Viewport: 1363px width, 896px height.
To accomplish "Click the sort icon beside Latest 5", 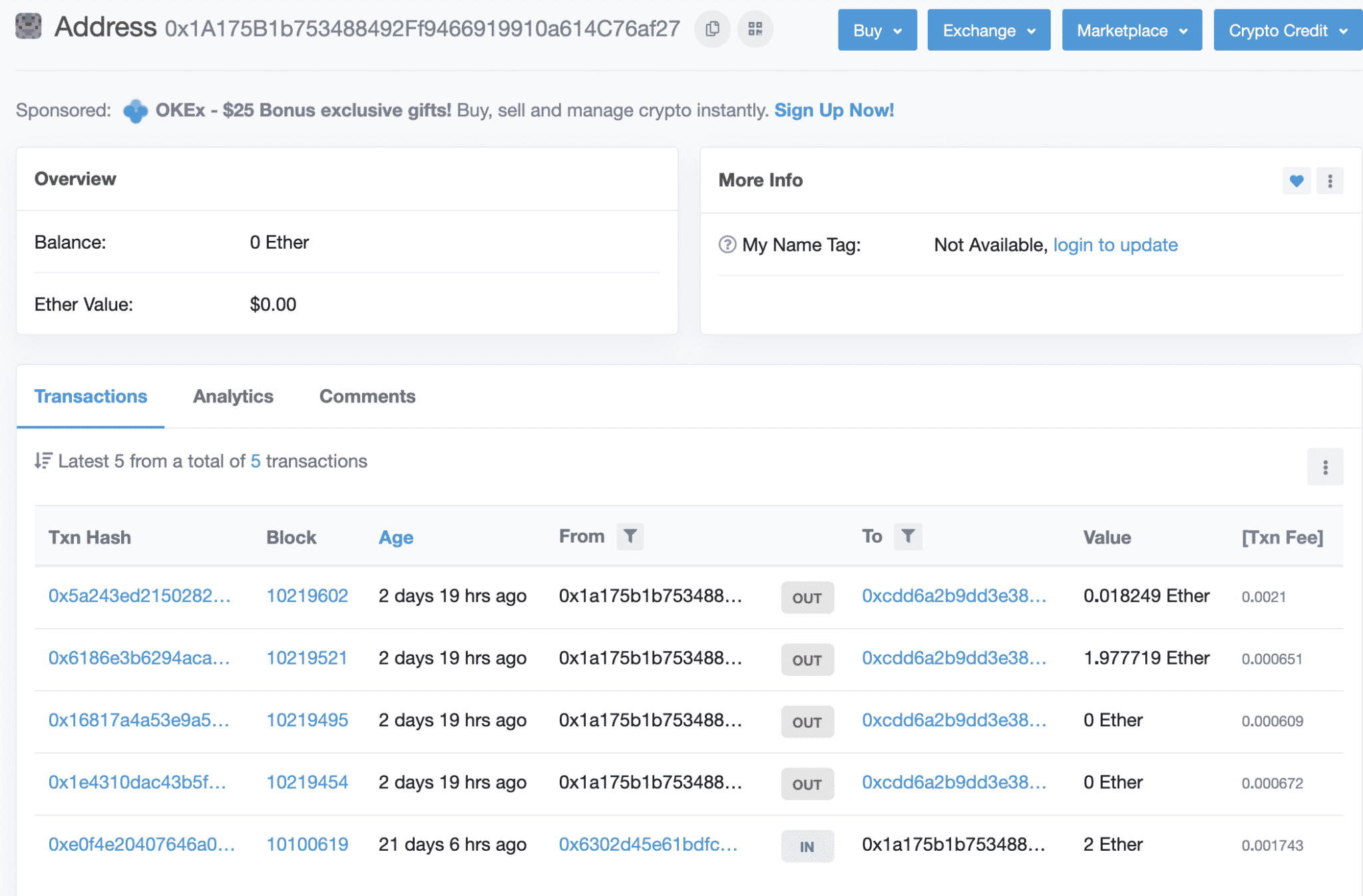I will (x=43, y=461).
